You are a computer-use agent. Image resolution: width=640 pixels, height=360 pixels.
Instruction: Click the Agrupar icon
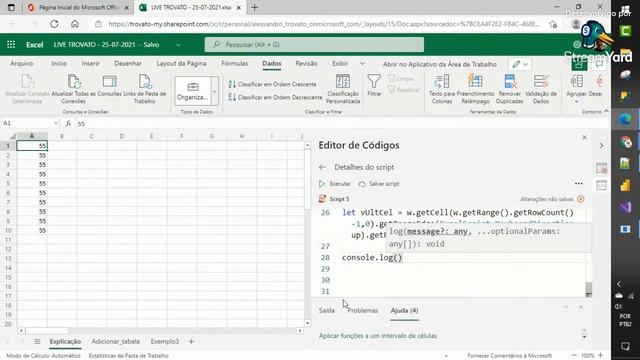pos(576,81)
